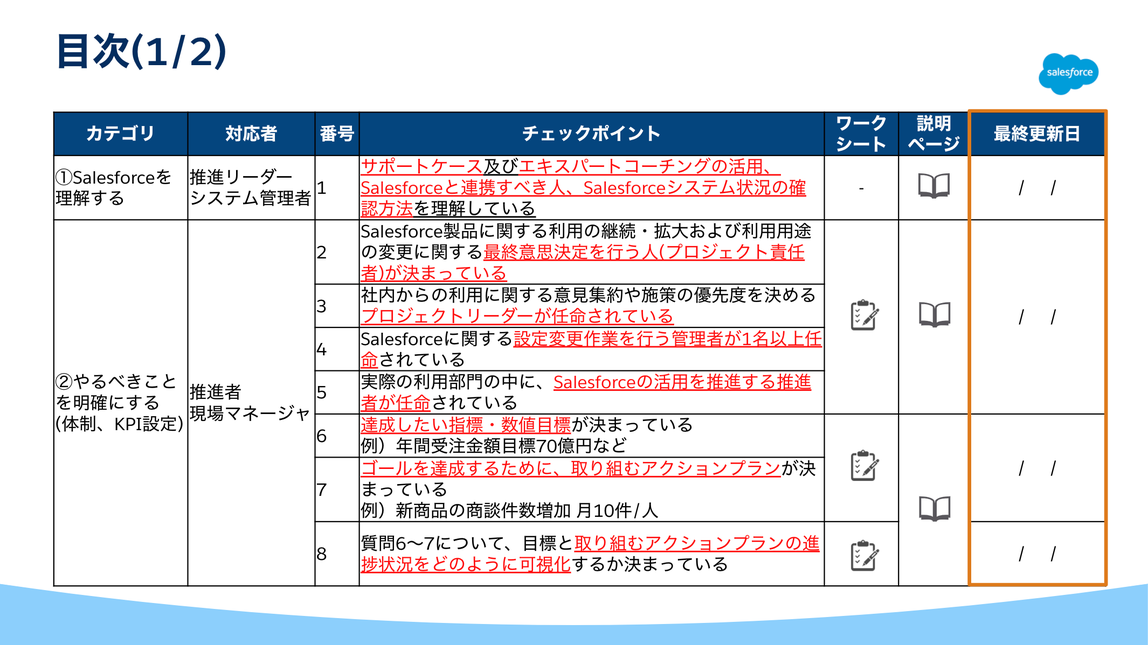1148x645 pixels.
Task: Click the 目次(1/2) slide title
Action: (141, 52)
